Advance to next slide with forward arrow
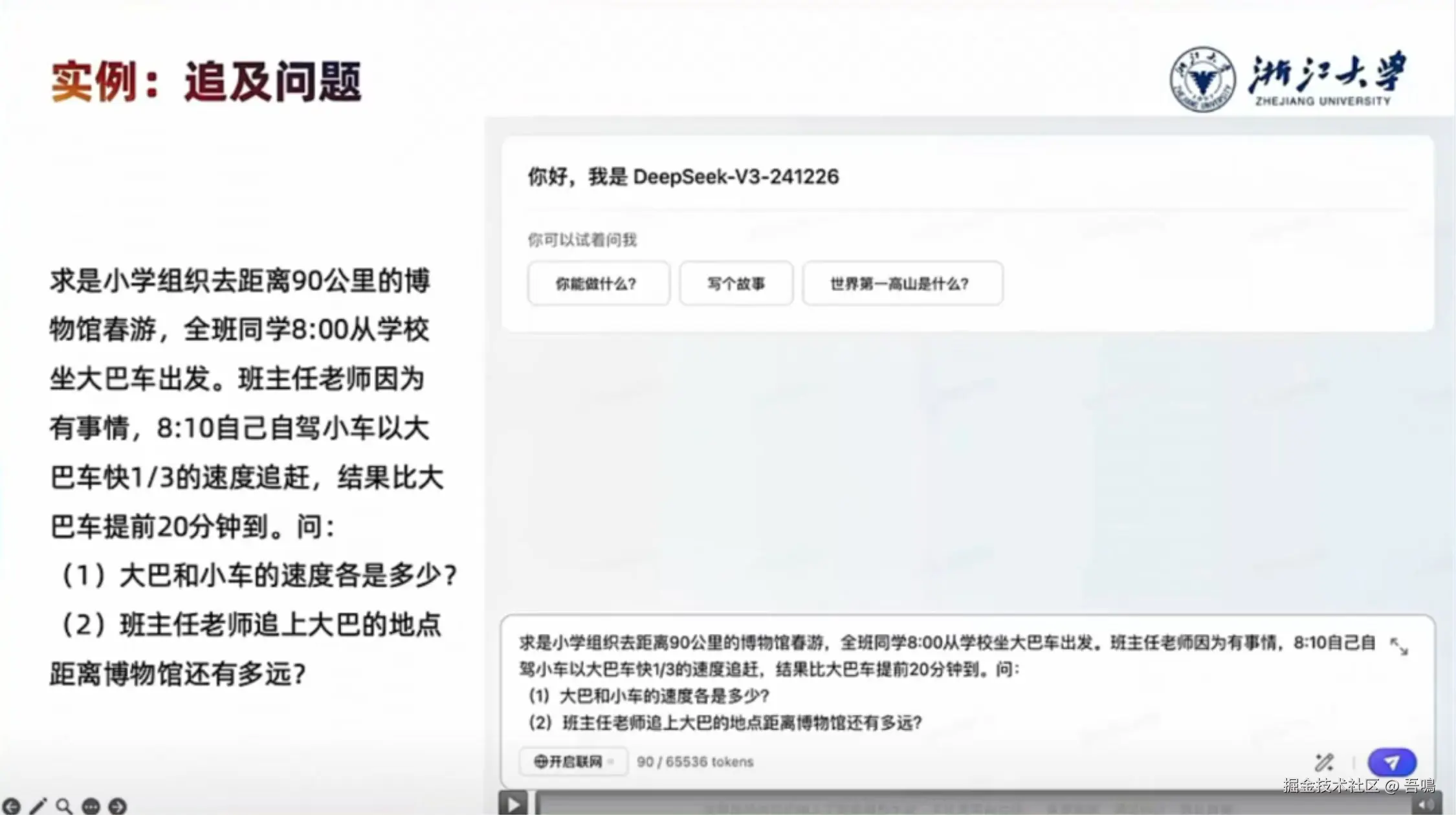The height and width of the screenshot is (815, 1456). tap(117, 806)
